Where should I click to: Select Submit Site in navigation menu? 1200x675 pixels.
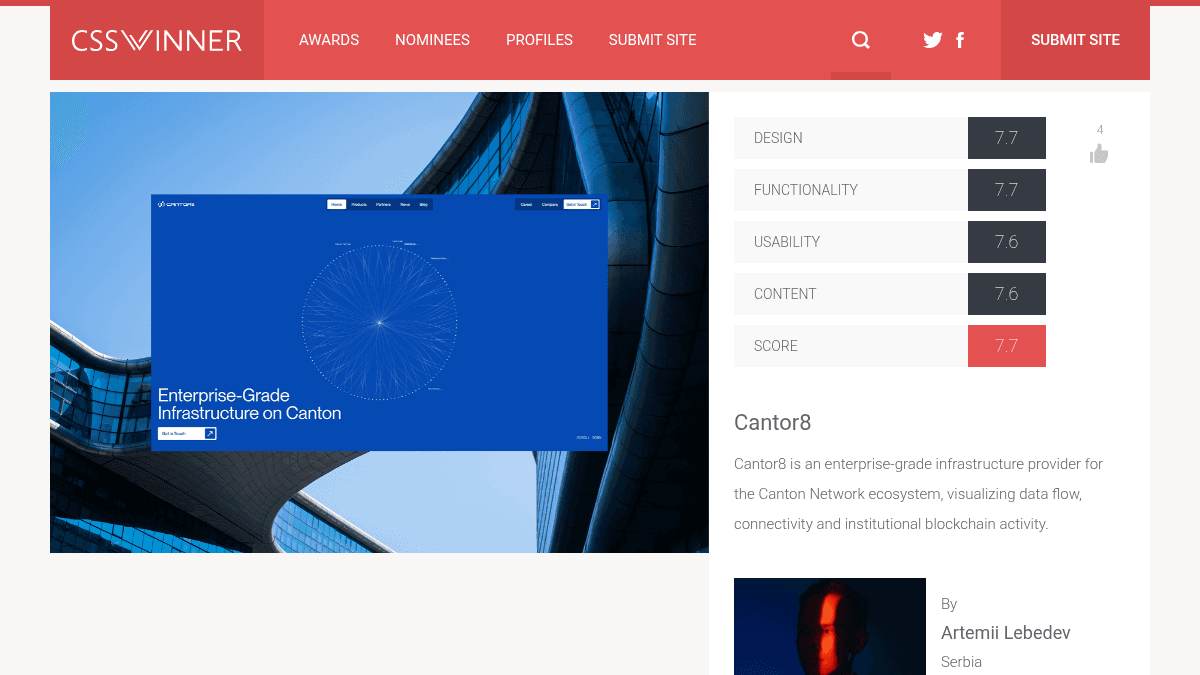click(652, 40)
